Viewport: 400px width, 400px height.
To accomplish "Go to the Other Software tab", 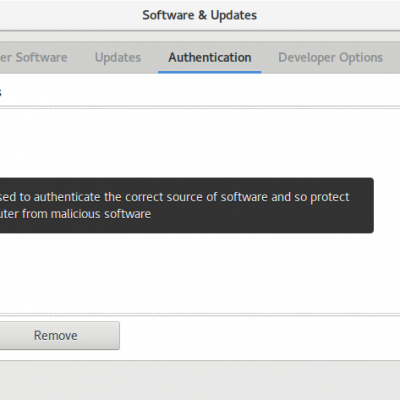I will click(x=34, y=57).
